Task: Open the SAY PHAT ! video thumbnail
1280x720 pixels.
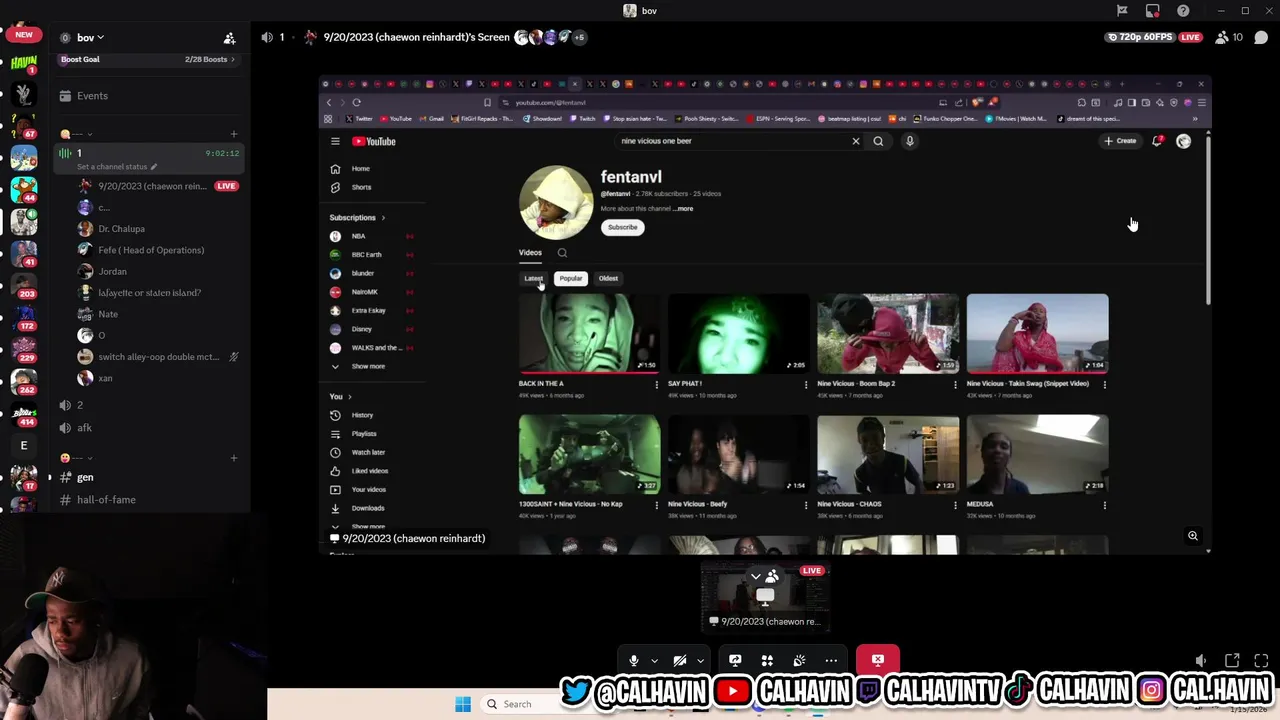Action: coord(738,333)
